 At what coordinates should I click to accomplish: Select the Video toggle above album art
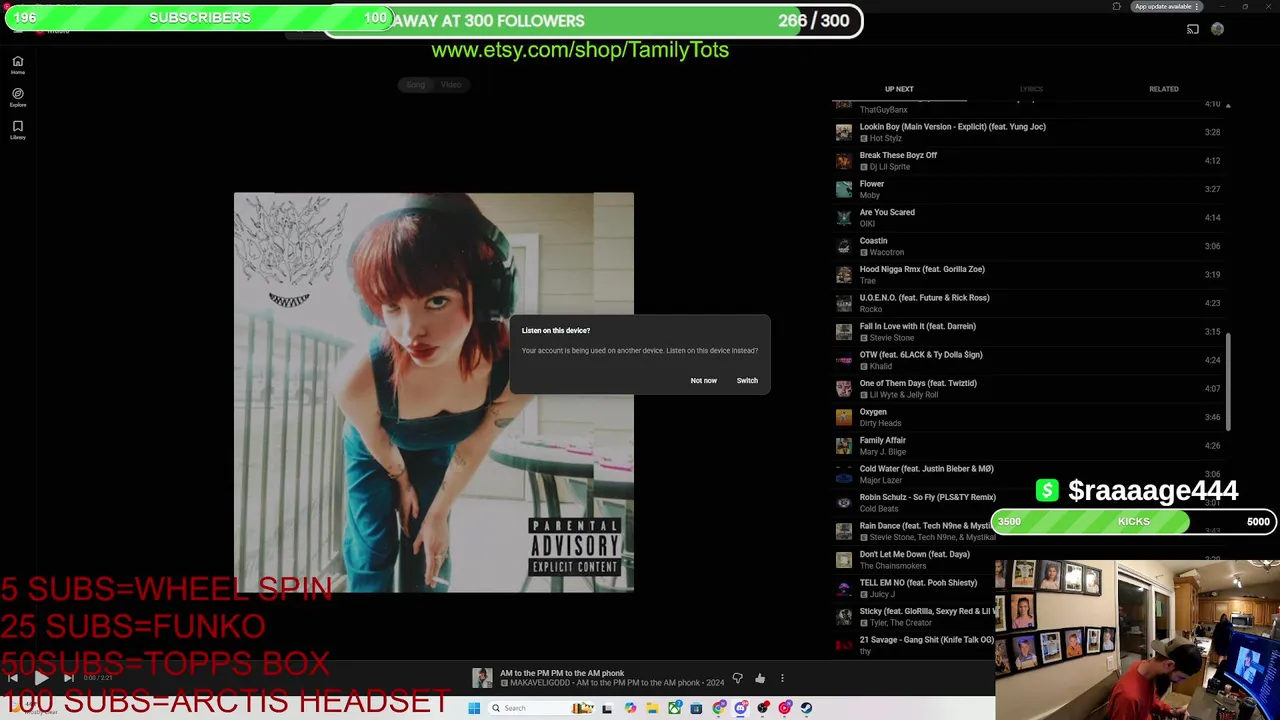tap(451, 85)
